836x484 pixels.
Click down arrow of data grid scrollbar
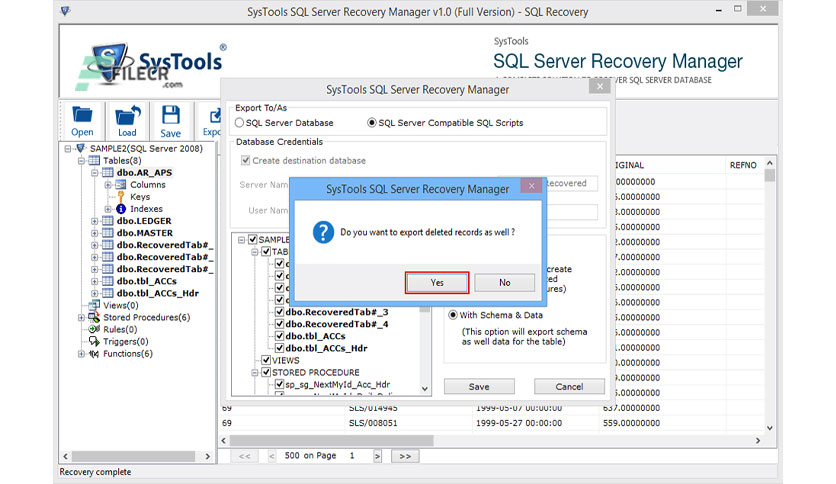pos(769,428)
